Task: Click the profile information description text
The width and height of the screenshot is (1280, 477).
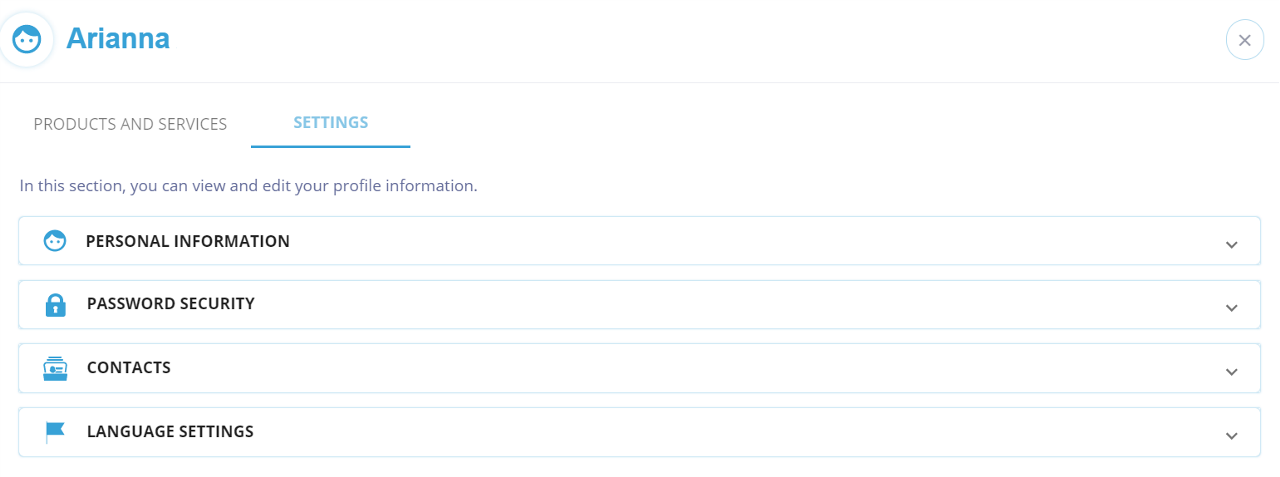Action: pos(248,186)
